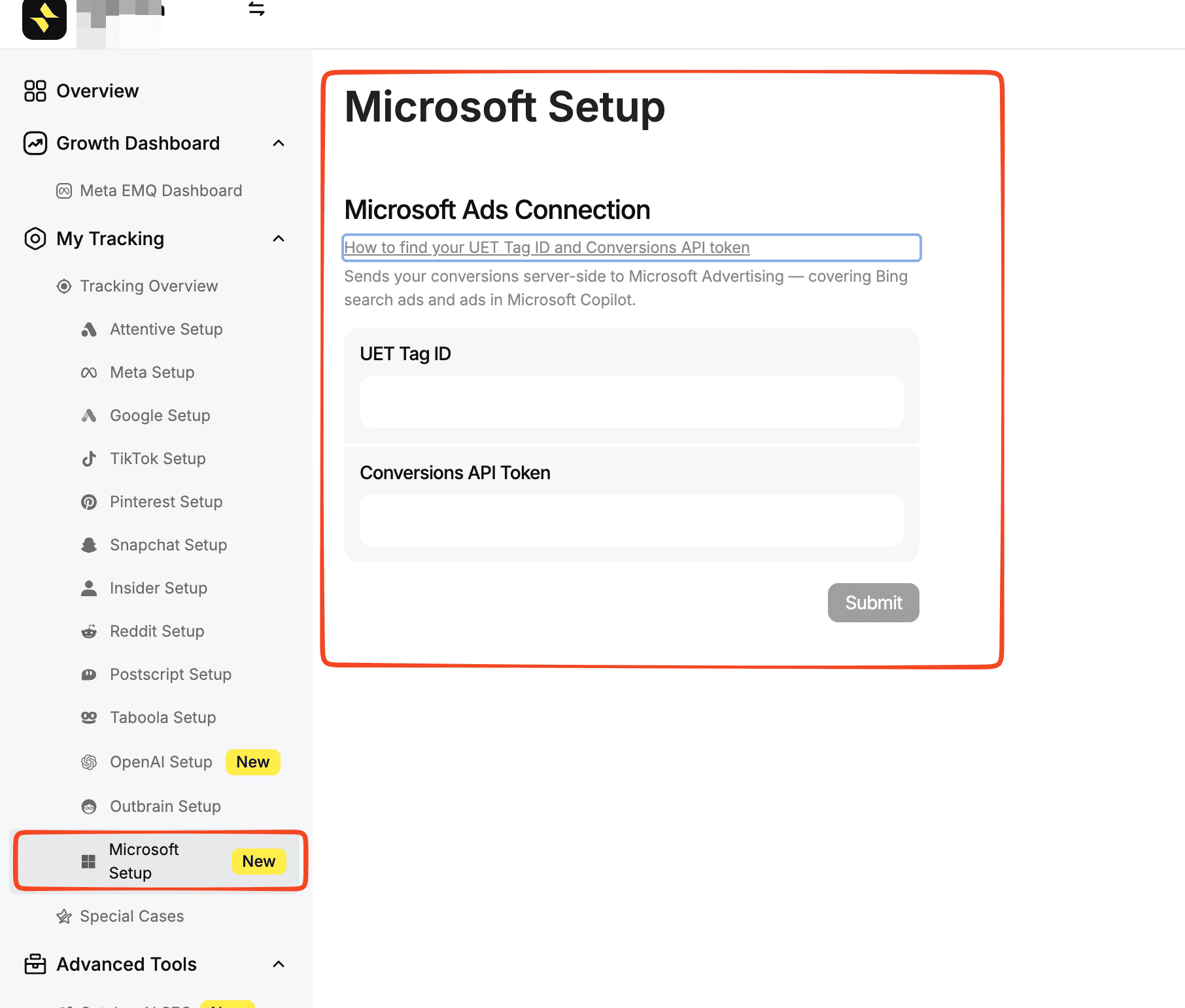Open Taboola Setup
This screenshot has height=1008, width=1185.
(163, 718)
